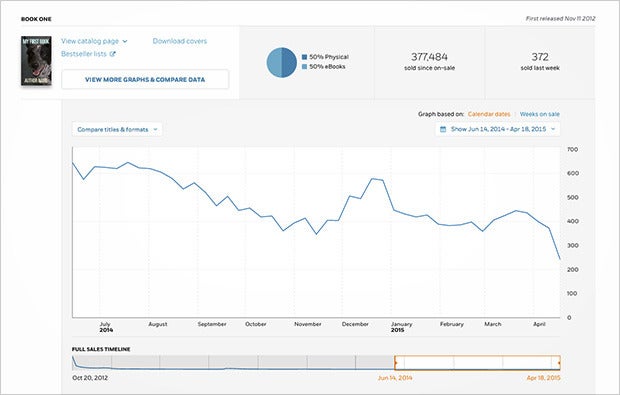Select the BOOK ONE heading

tap(36, 19)
